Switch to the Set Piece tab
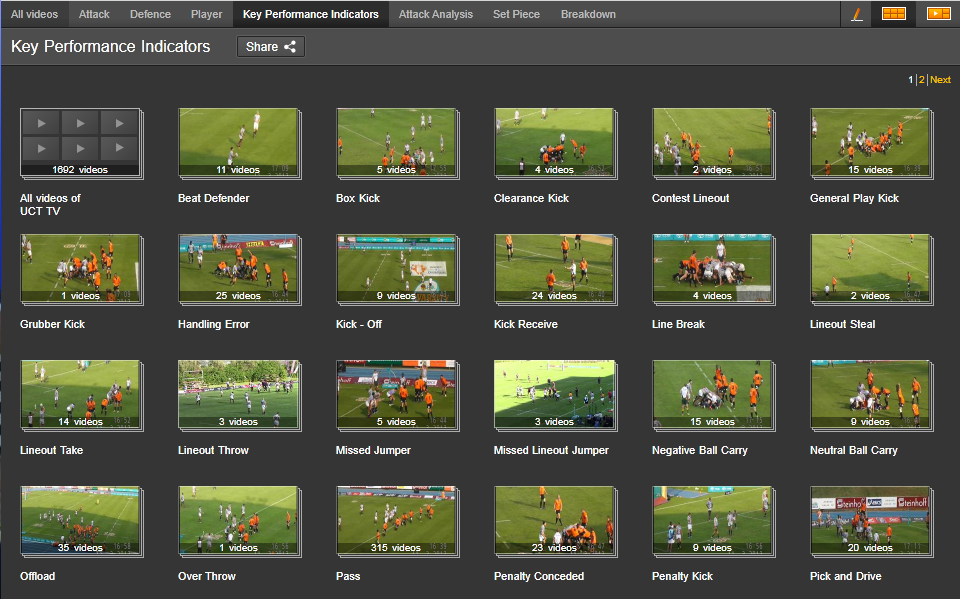Viewport: 960px width, 599px height. pyautogui.click(x=516, y=14)
